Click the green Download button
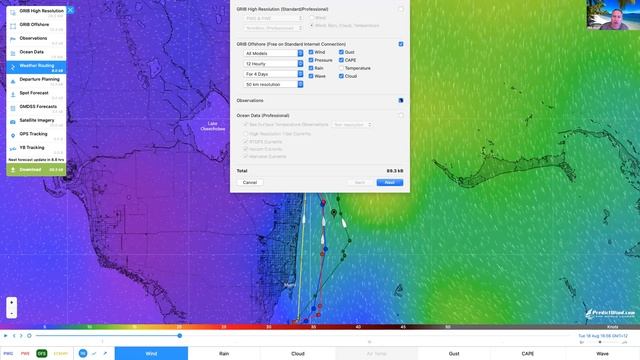This screenshot has width=640, height=360. [36, 170]
